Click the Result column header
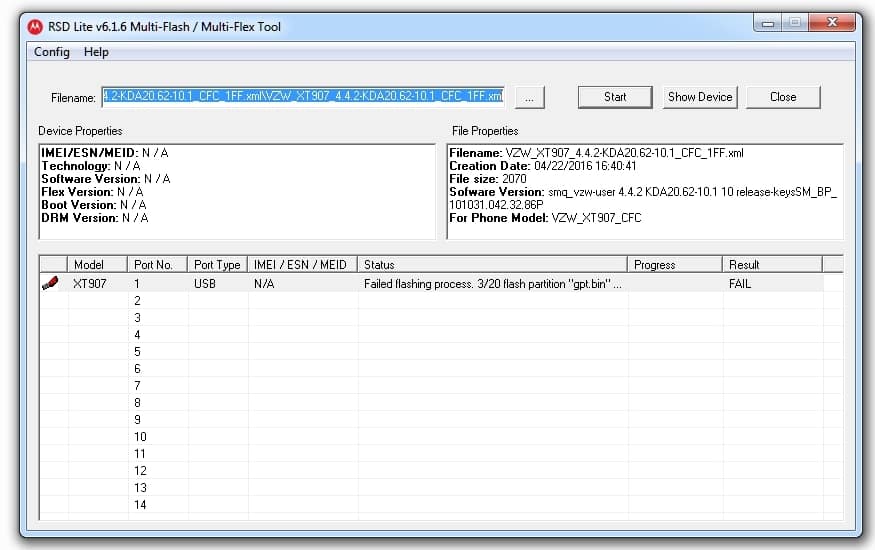This screenshot has width=875, height=550. 772,264
